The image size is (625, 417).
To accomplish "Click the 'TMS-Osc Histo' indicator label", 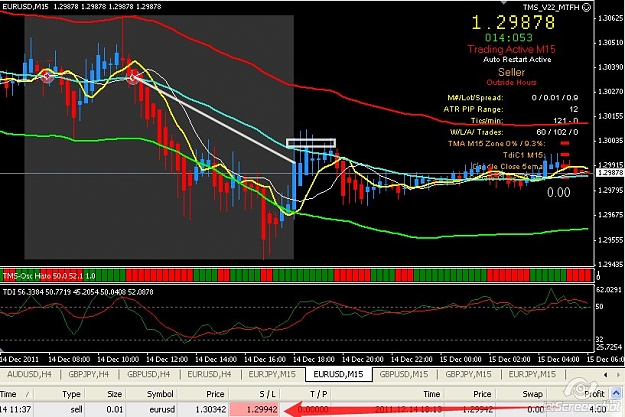I will tap(28, 275).
